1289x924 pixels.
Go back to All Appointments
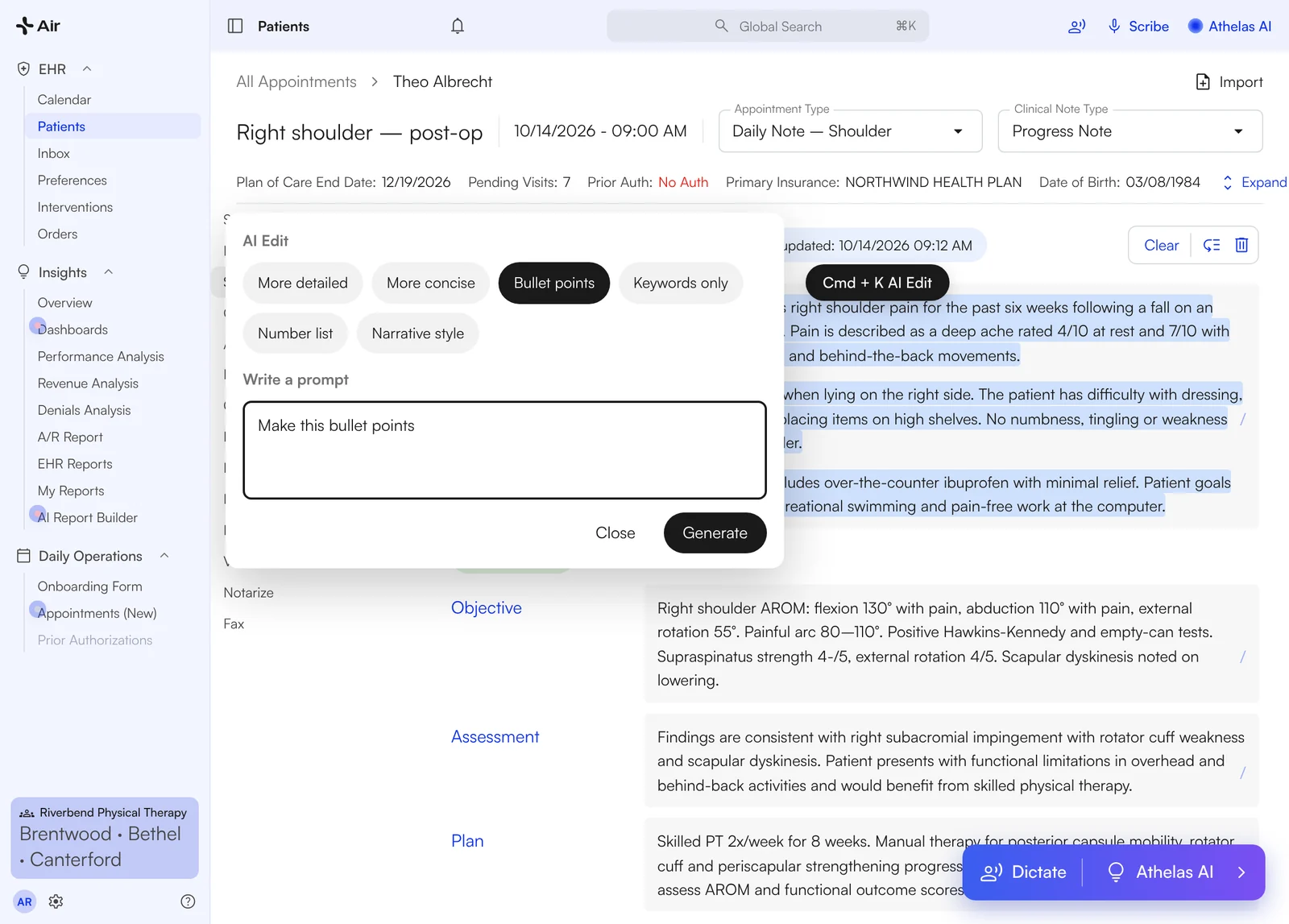[296, 82]
